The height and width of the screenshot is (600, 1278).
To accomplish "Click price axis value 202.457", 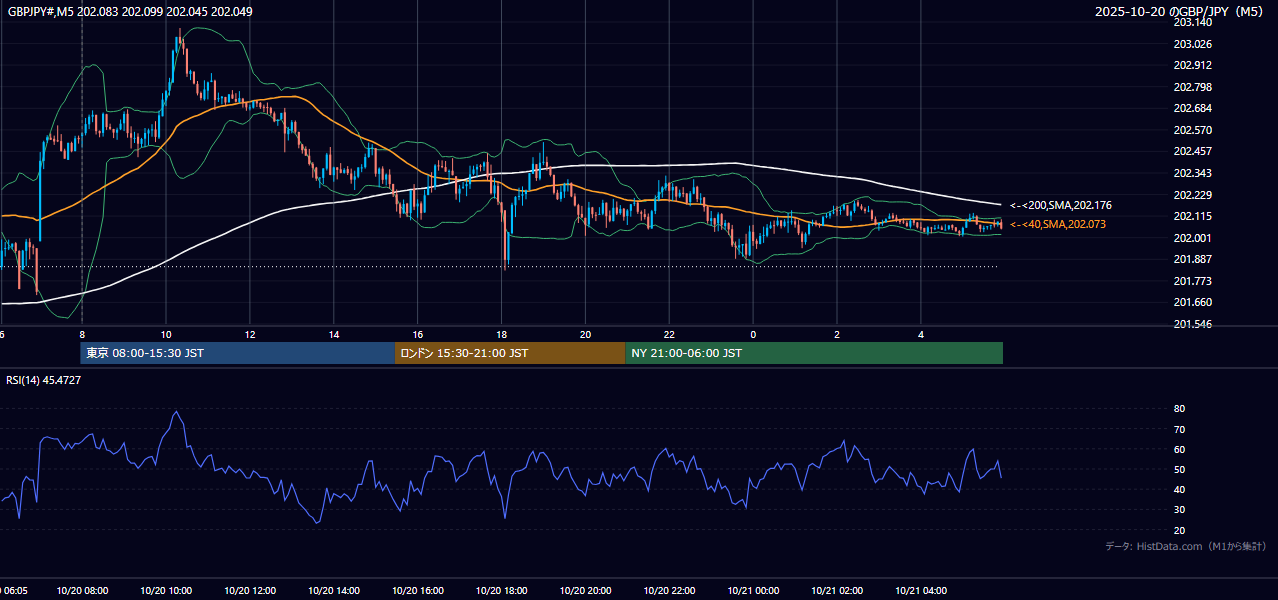I will (1192, 151).
